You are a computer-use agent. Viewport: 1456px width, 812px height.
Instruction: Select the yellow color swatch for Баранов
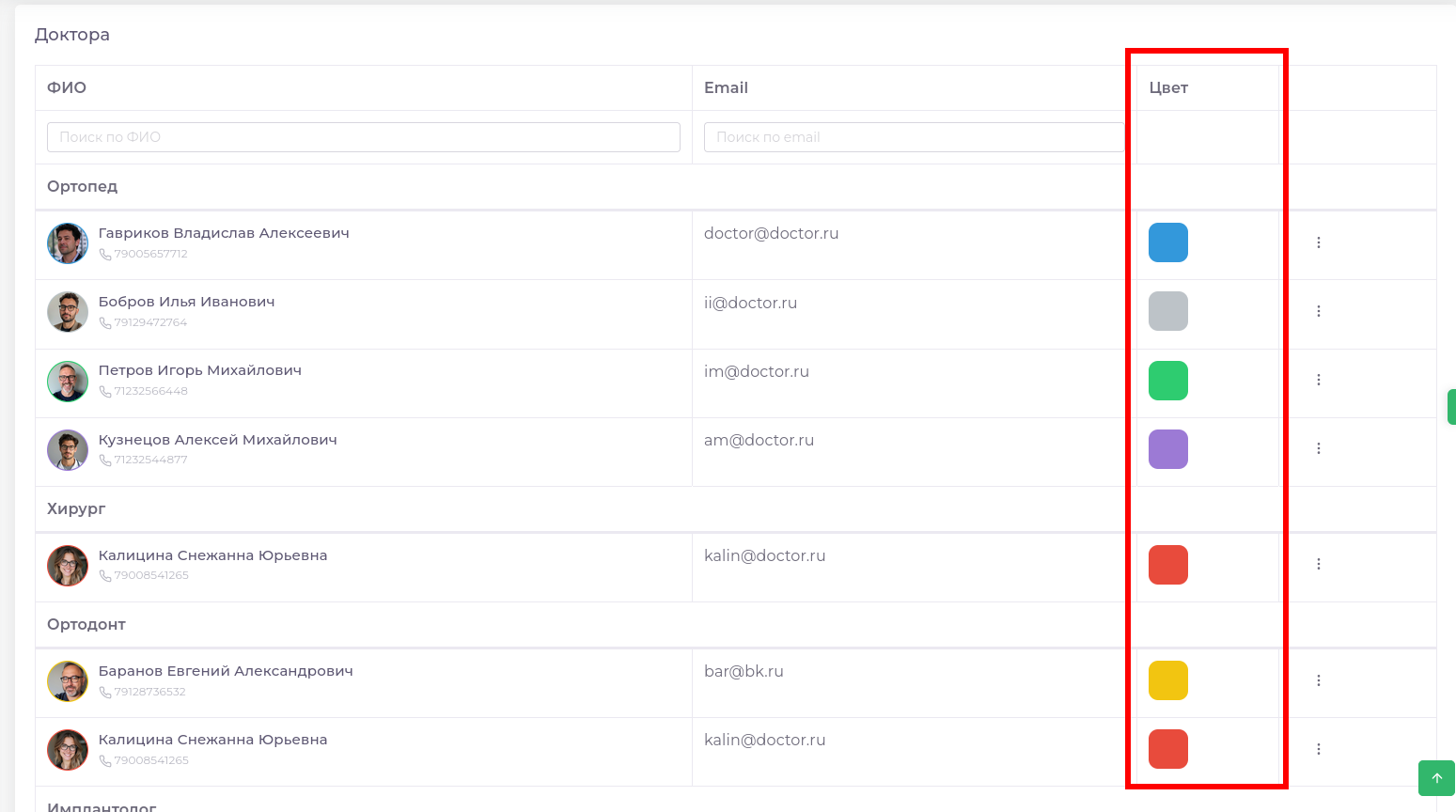pos(1168,680)
